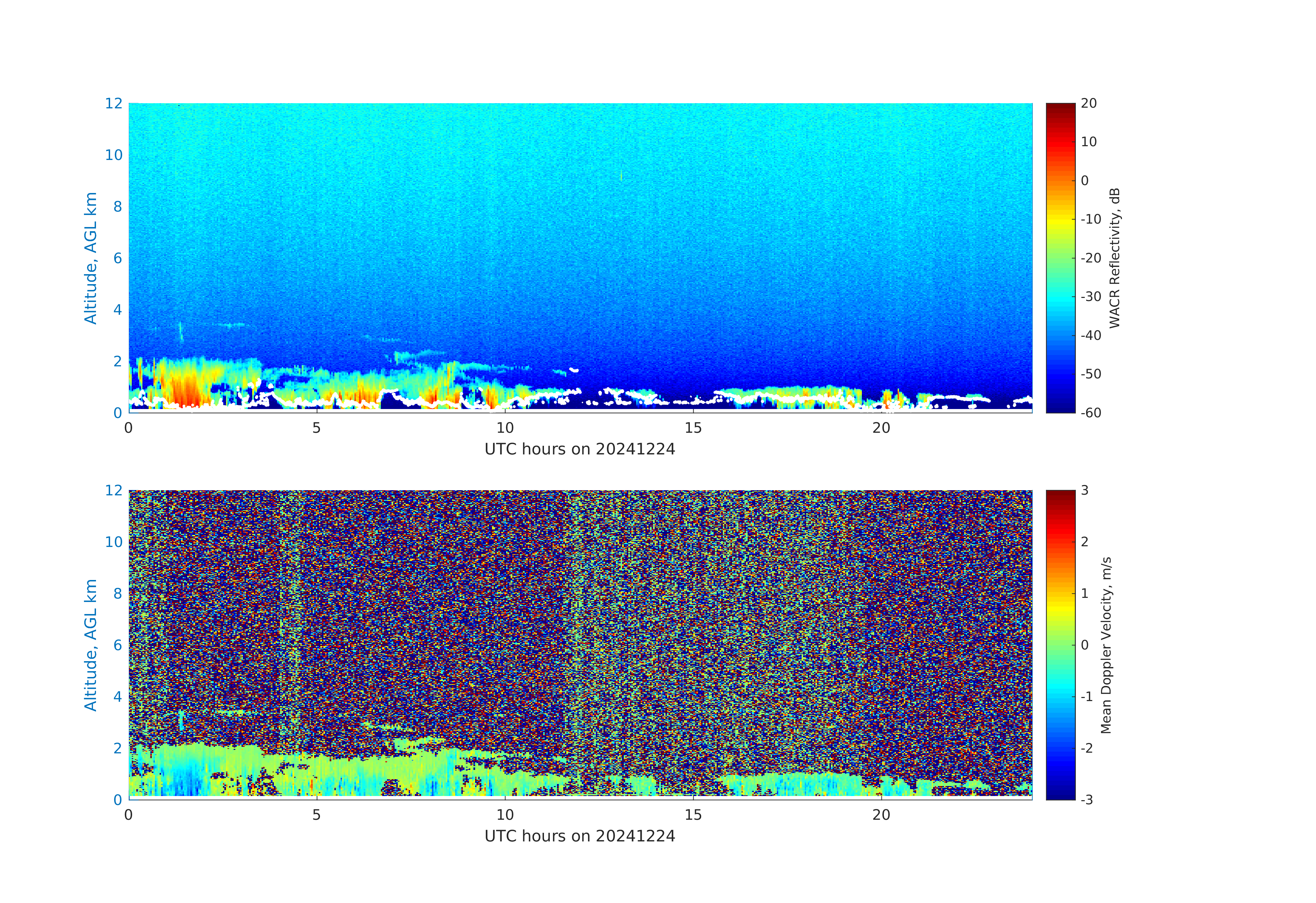
Task: Click the WACR Reflectivity colorbar
Action: 1060,258
